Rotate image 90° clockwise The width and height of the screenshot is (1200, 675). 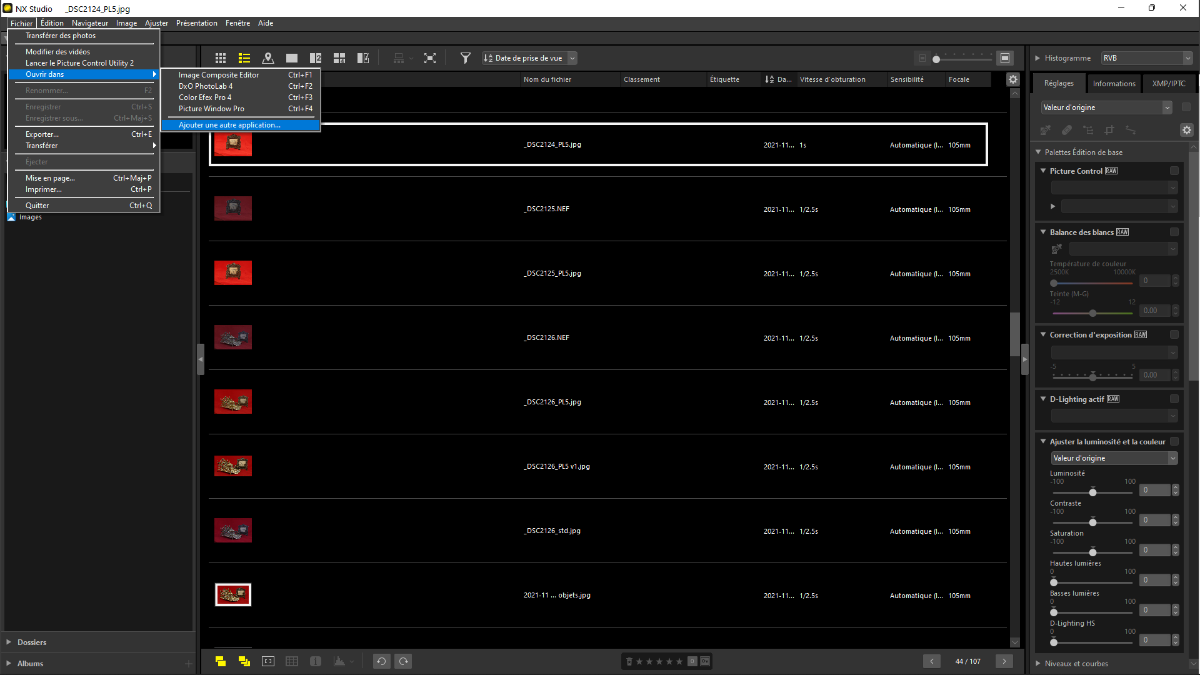coord(403,661)
